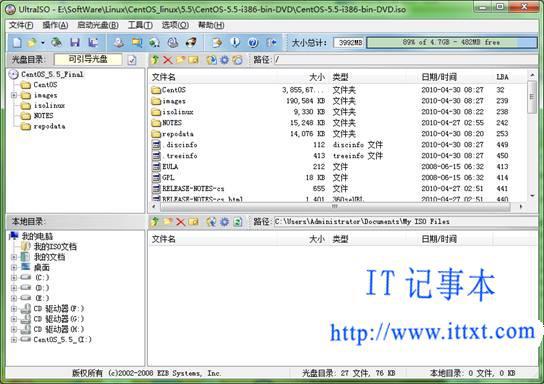
Task: Click the Exit door icon in main toolbar
Action: [272, 42]
